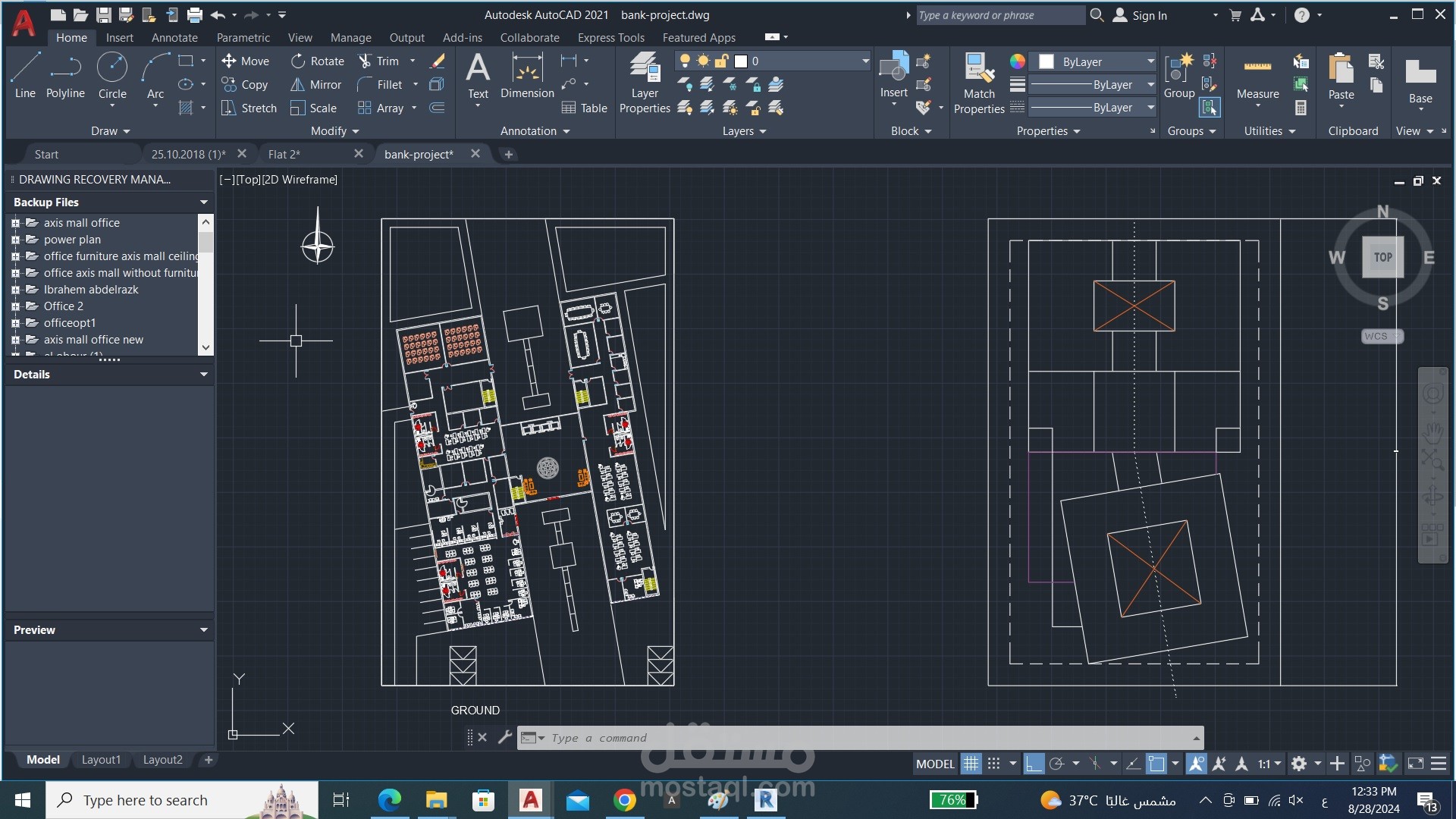This screenshot has height=819, width=1456.
Task: Select the Array tool
Action: click(x=381, y=108)
